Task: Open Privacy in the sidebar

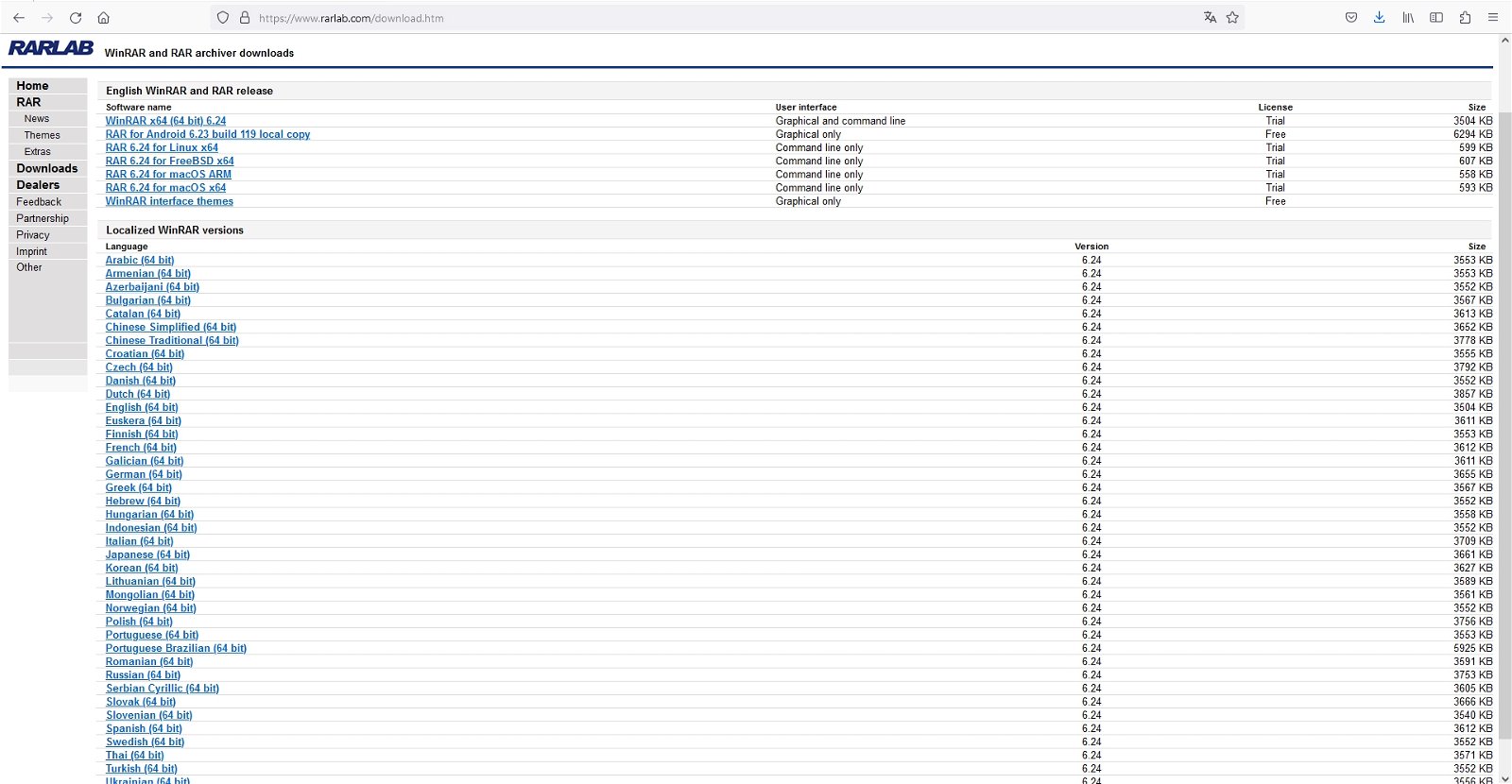Action: [33, 235]
